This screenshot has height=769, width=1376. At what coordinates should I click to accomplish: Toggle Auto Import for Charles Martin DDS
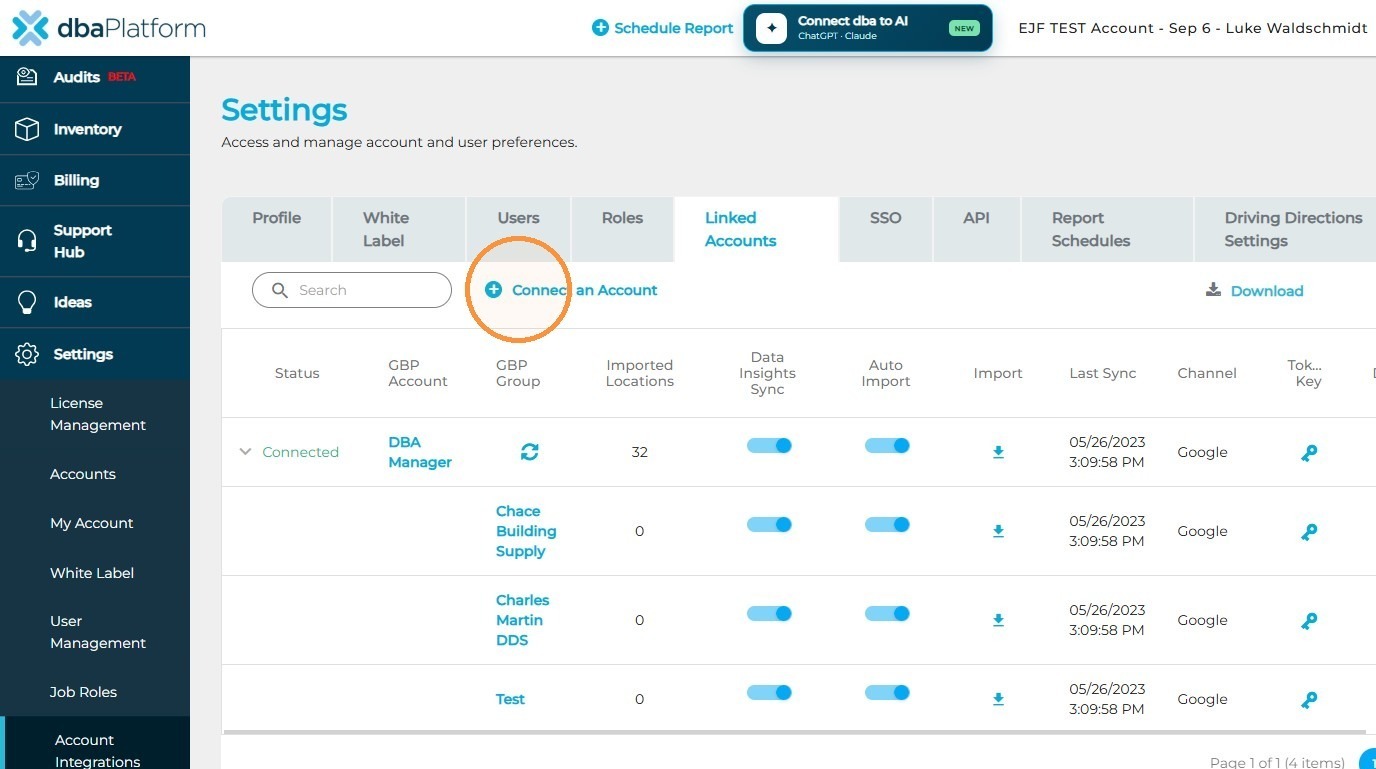(887, 614)
